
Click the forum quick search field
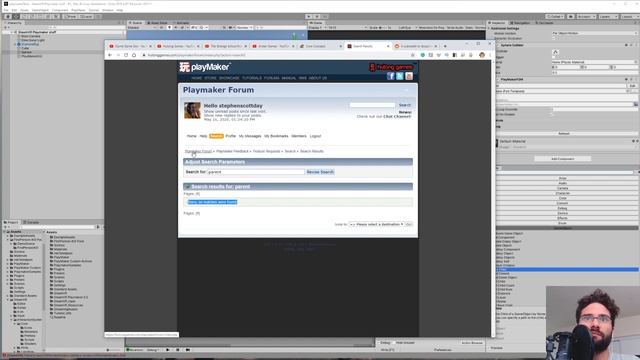point(372,105)
